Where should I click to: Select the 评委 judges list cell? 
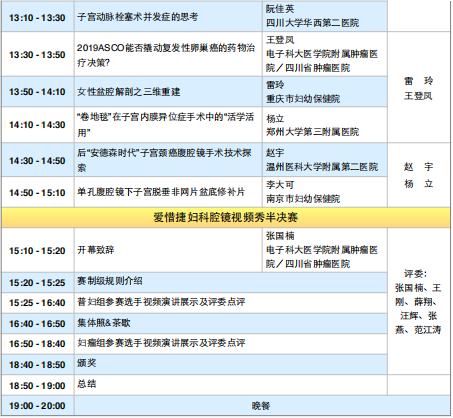click(x=419, y=301)
